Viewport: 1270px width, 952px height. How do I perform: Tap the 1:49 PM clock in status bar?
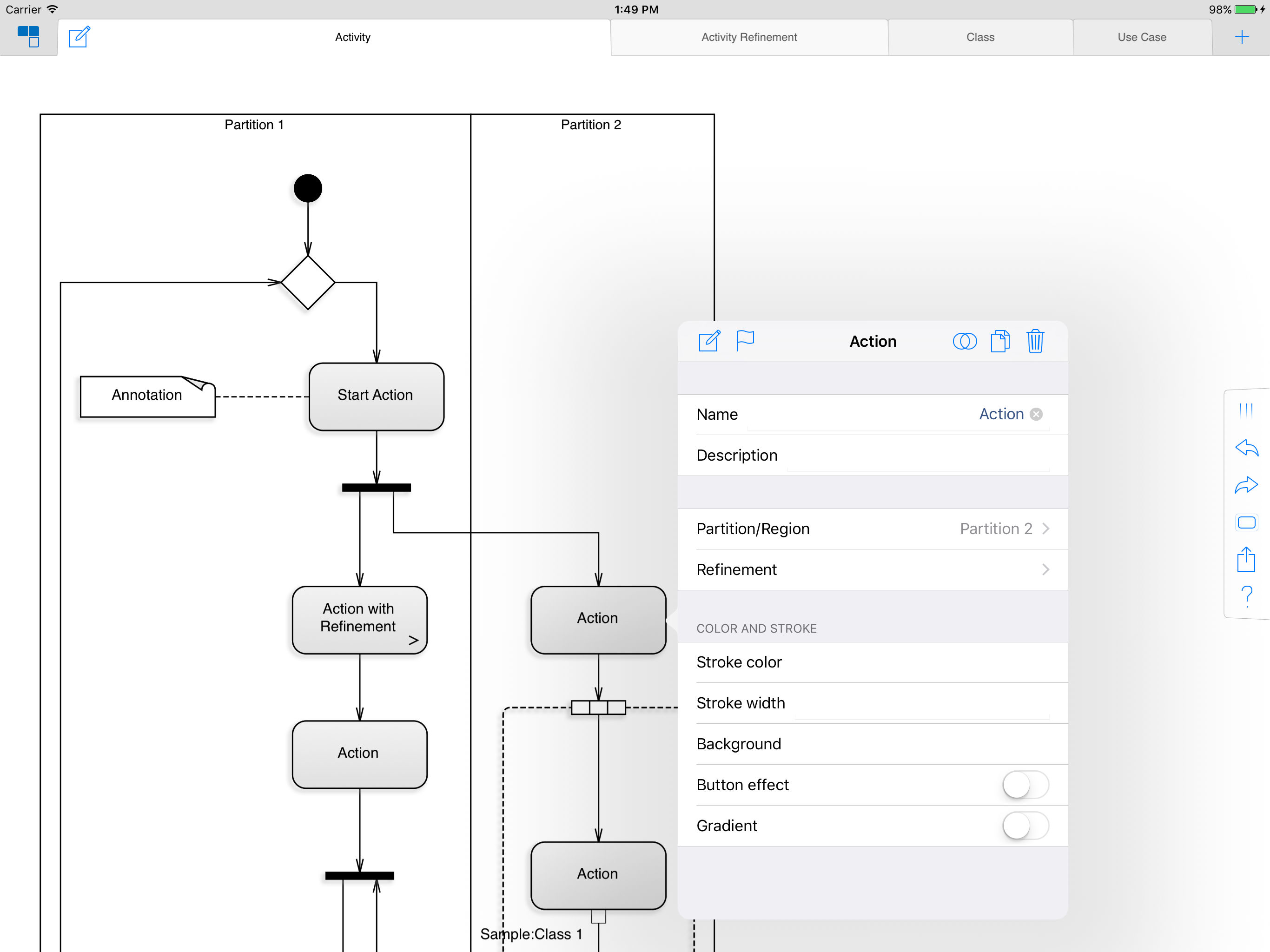click(x=636, y=9)
